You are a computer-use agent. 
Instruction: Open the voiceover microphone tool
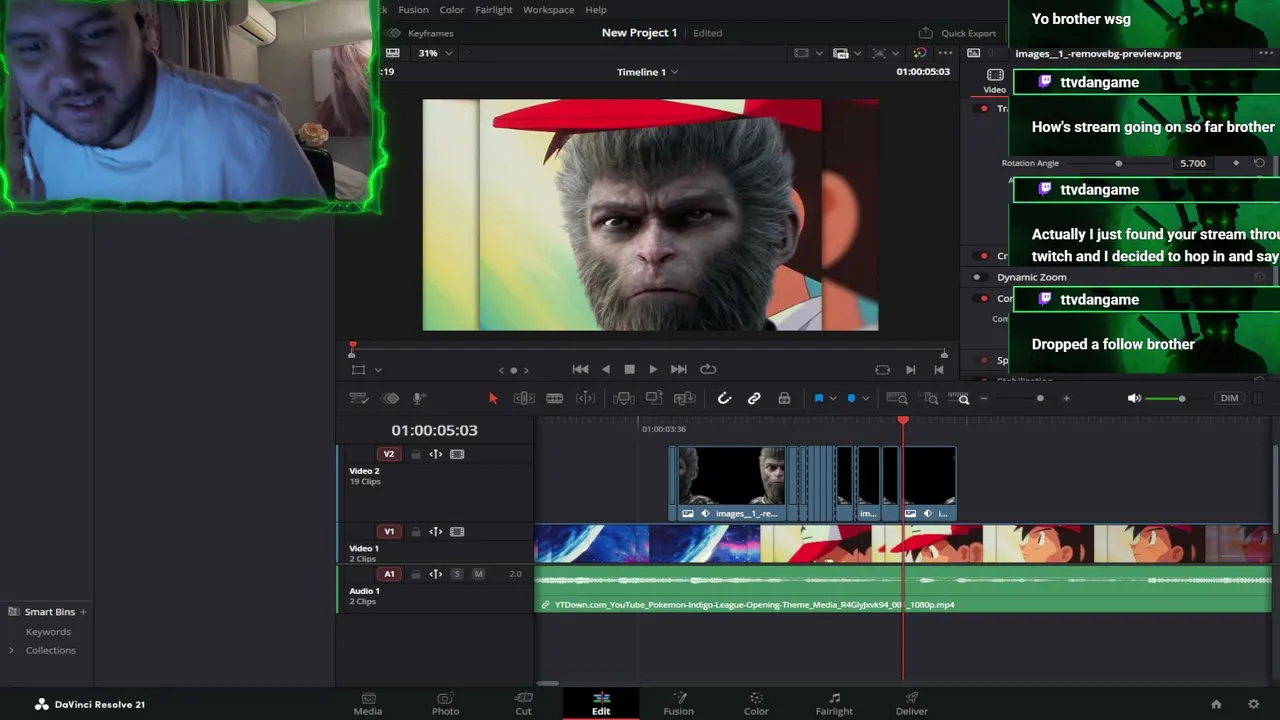418,398
